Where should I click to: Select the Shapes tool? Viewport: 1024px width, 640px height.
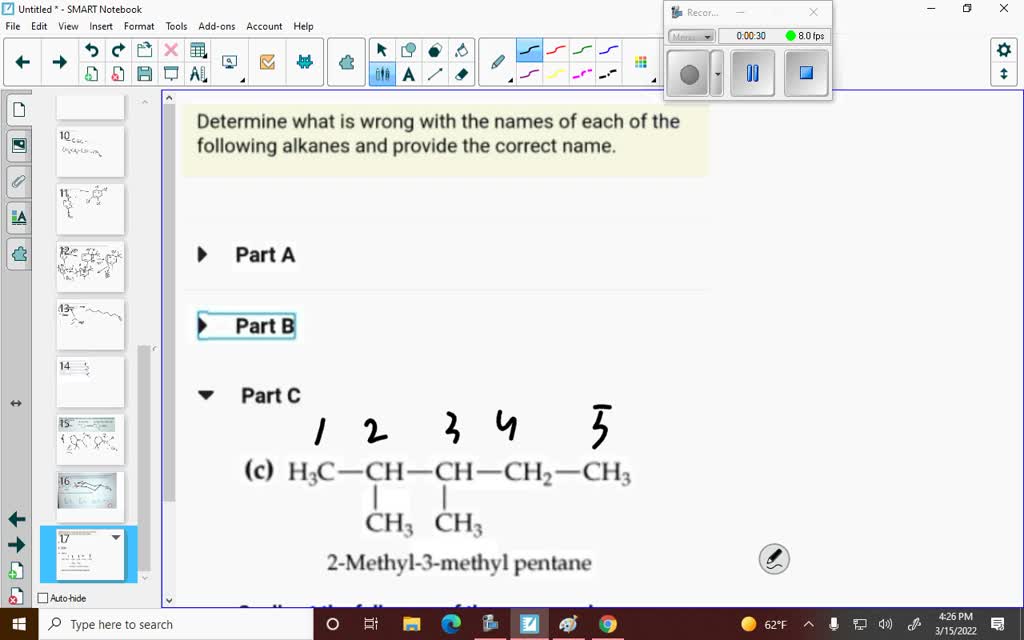(408, 47)
